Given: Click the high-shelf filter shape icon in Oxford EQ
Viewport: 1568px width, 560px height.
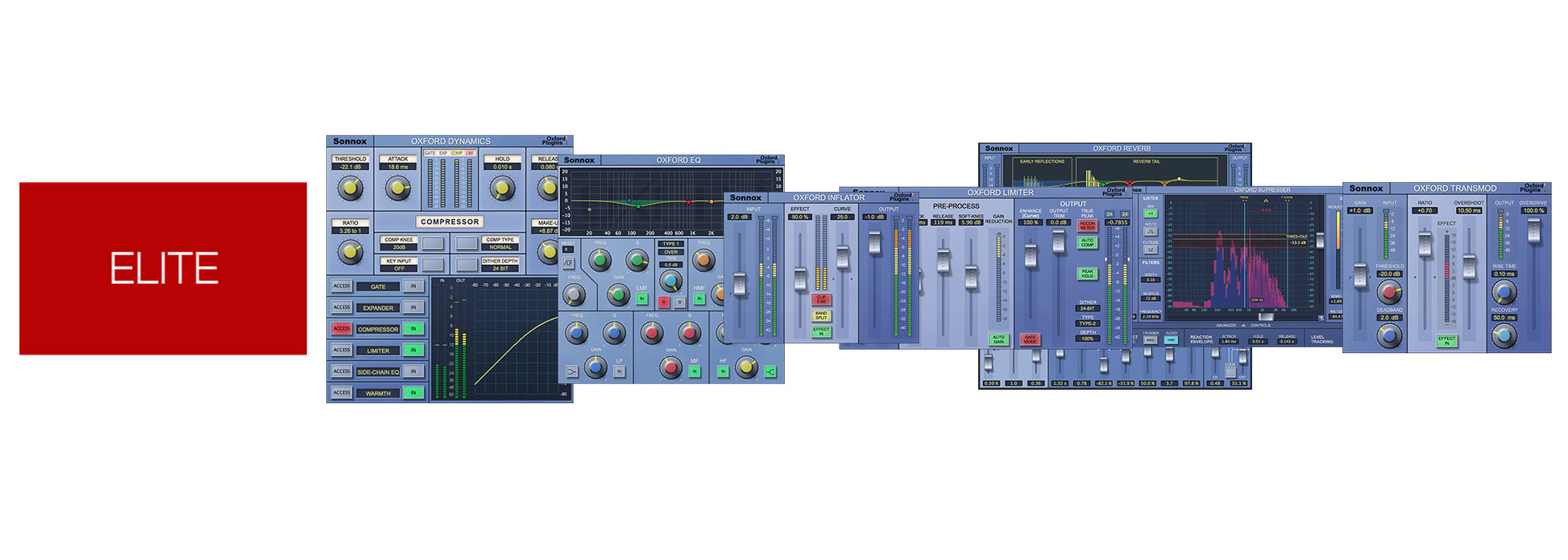Looking at the screenshot, I should [x=770, y=371].
